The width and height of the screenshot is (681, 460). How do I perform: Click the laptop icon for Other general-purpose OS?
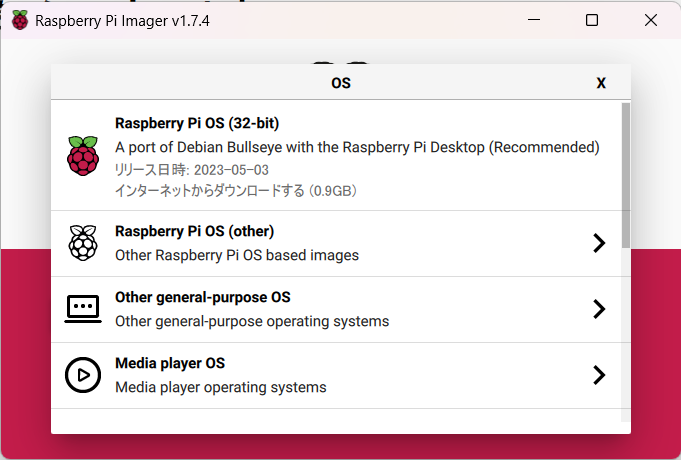83,309
